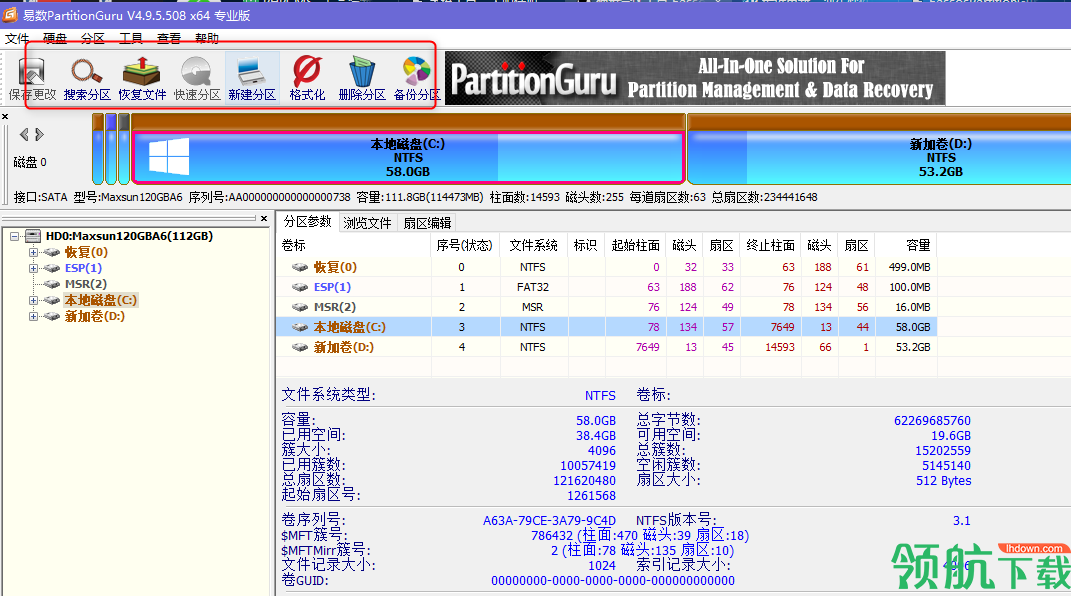The width and height of the screenshot is (1071, 596).
Task: Expand the 本地磁盘(C:) tree node
Action: 33,300
